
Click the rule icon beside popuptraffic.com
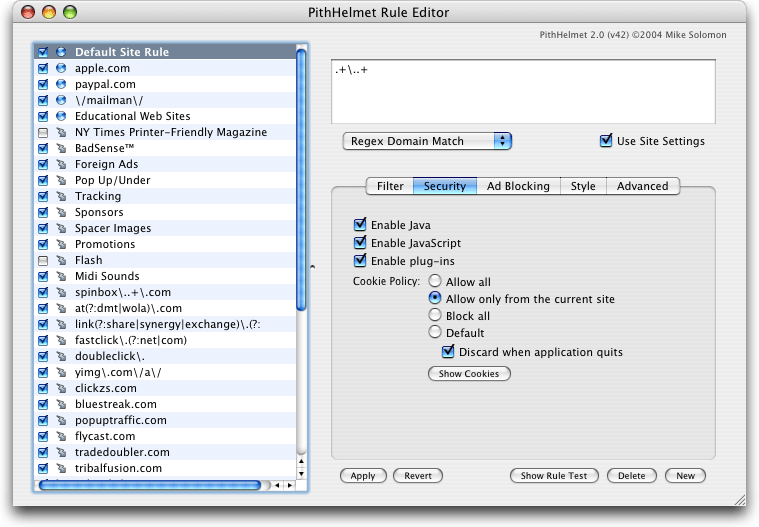click(x=61, y=420)
